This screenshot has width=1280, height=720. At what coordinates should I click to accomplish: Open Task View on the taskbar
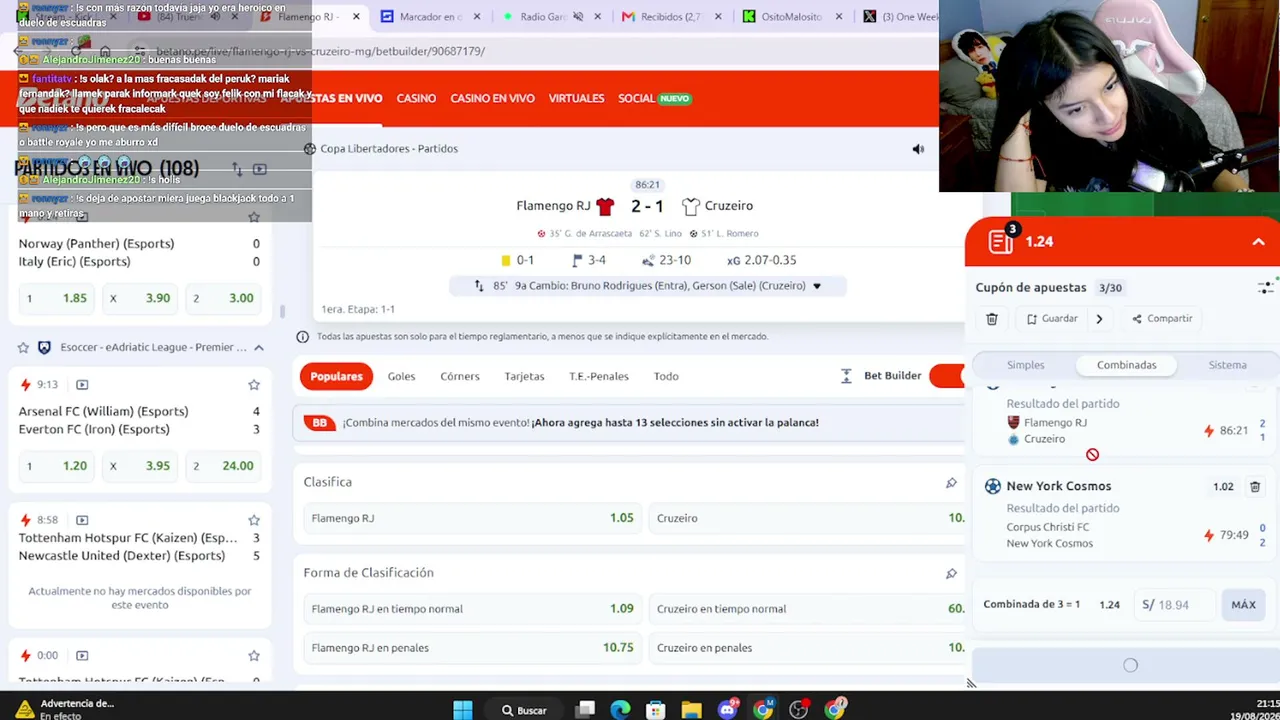pyautogui.click(x=585, y=710)
